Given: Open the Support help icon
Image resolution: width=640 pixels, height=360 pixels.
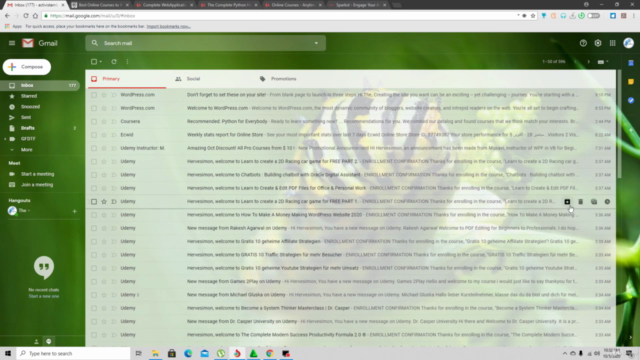Looking at the screenshot, I should [583, 43].
